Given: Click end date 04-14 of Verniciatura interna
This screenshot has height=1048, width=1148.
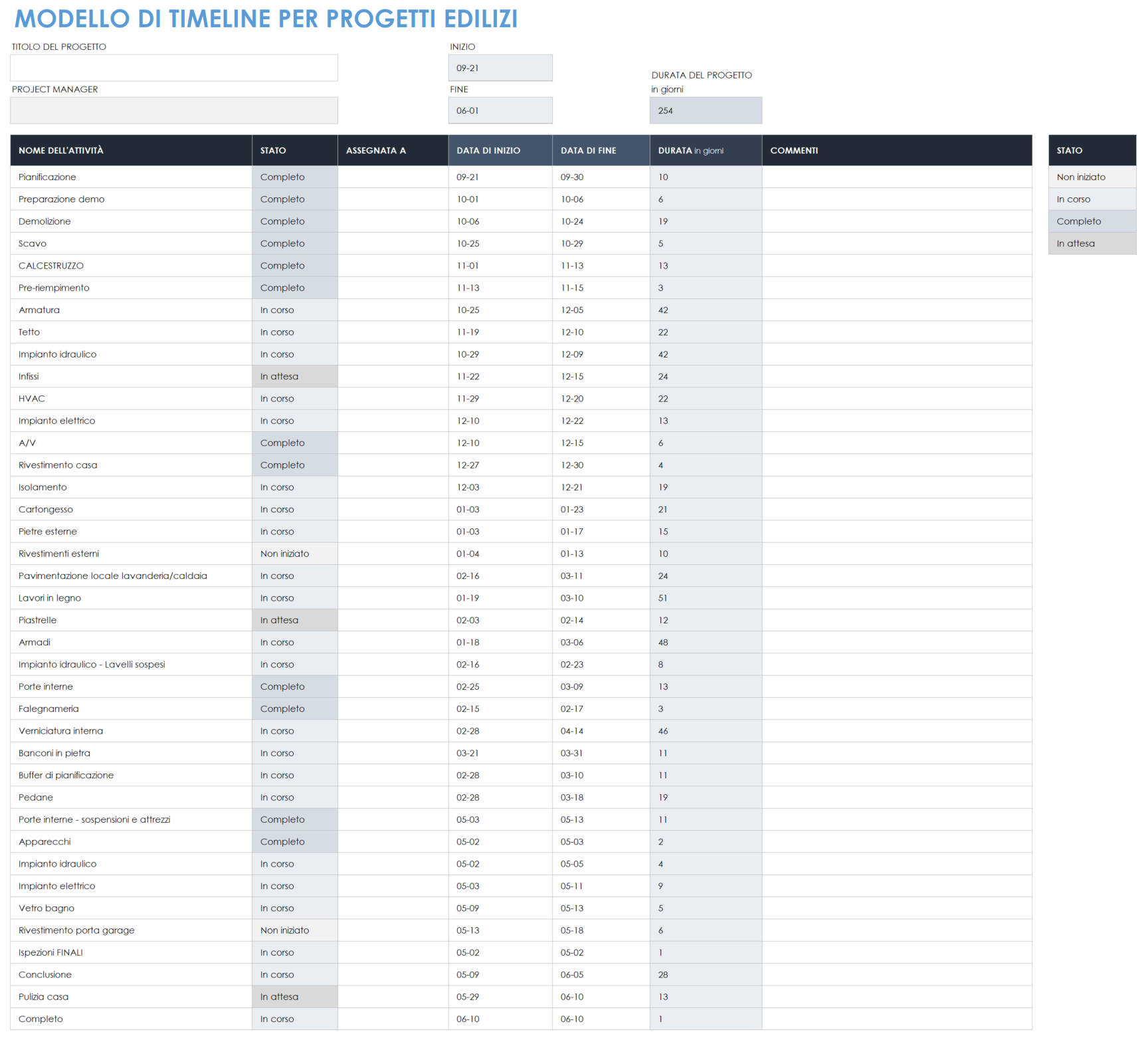Looking at the screenshot, I should [601, 730].
